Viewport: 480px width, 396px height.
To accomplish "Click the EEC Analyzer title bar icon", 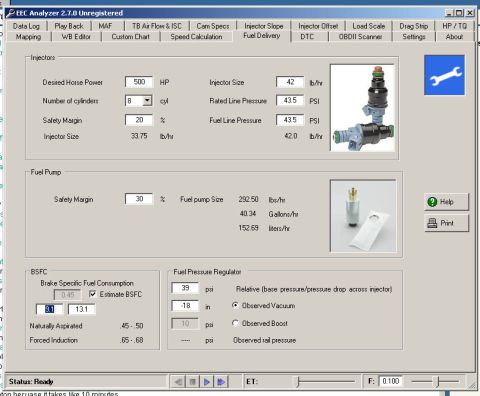I will (10, 13).
